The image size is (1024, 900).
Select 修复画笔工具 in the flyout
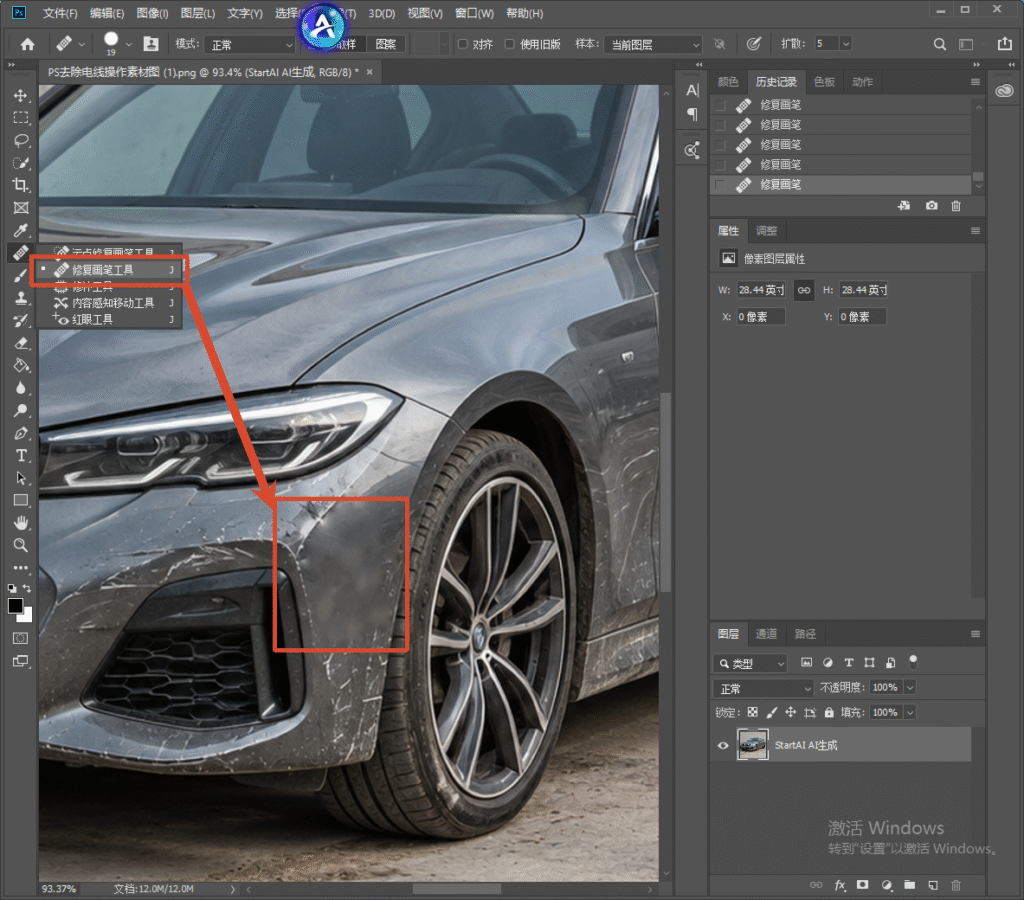pos(109,270)
